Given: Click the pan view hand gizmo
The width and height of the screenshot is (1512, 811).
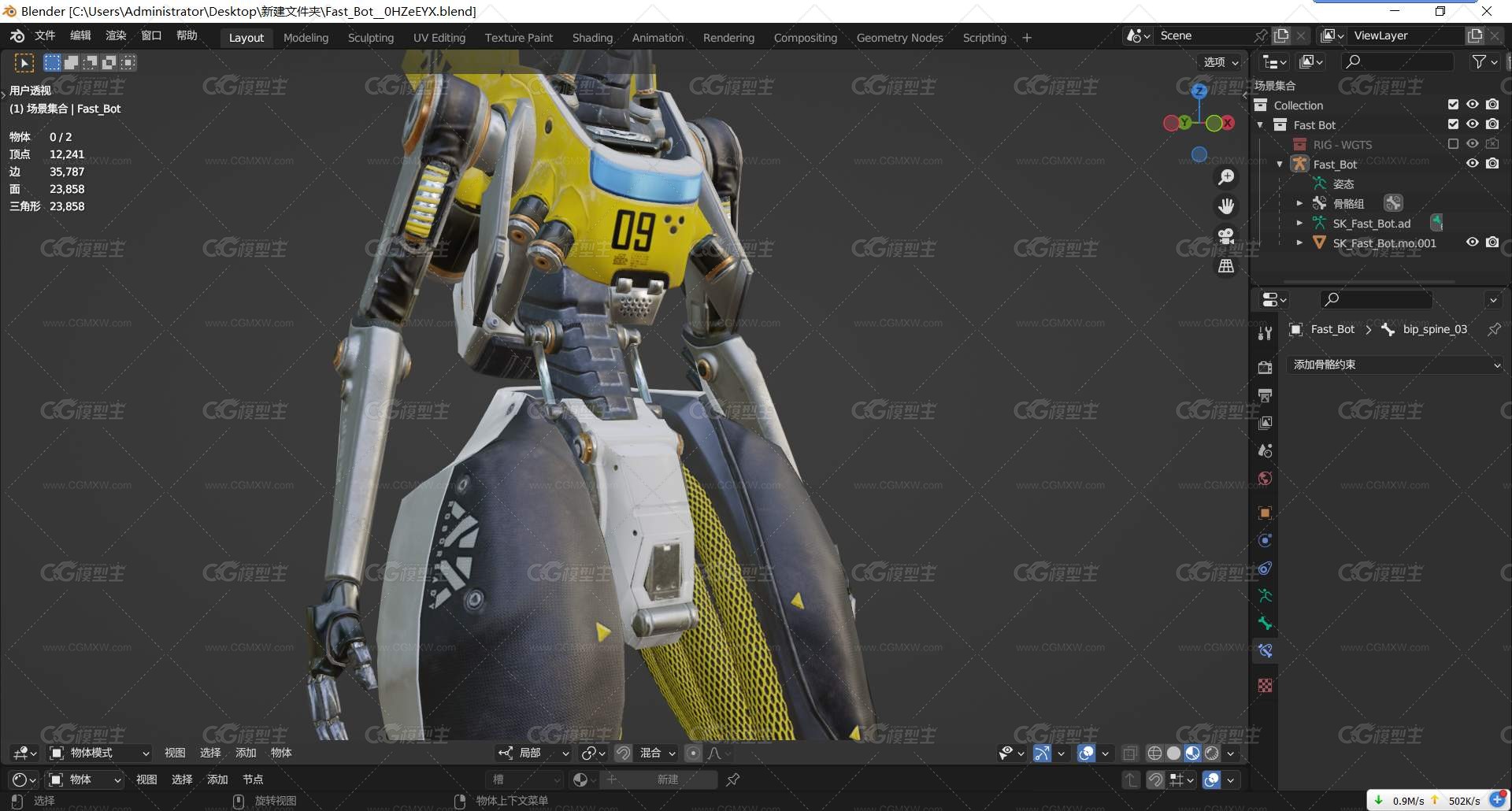Looking at the screenshot, I should point(1226,206).
